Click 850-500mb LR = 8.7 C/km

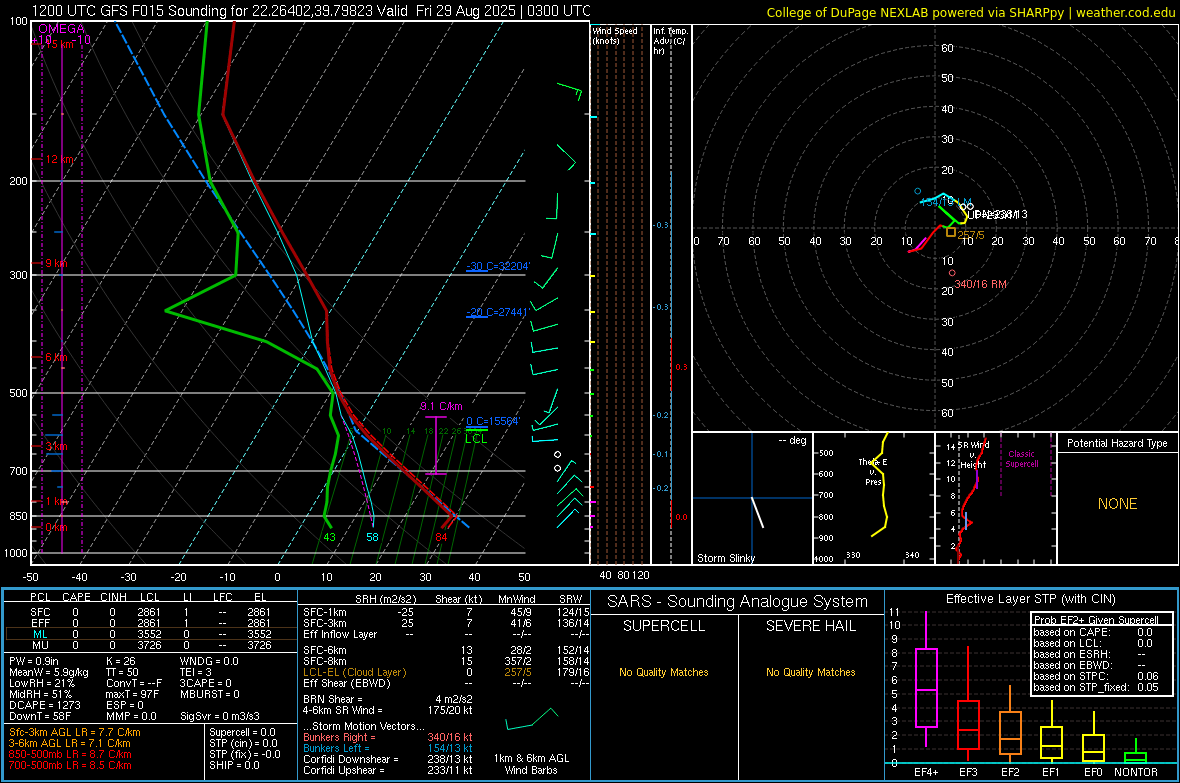(70, 754)
